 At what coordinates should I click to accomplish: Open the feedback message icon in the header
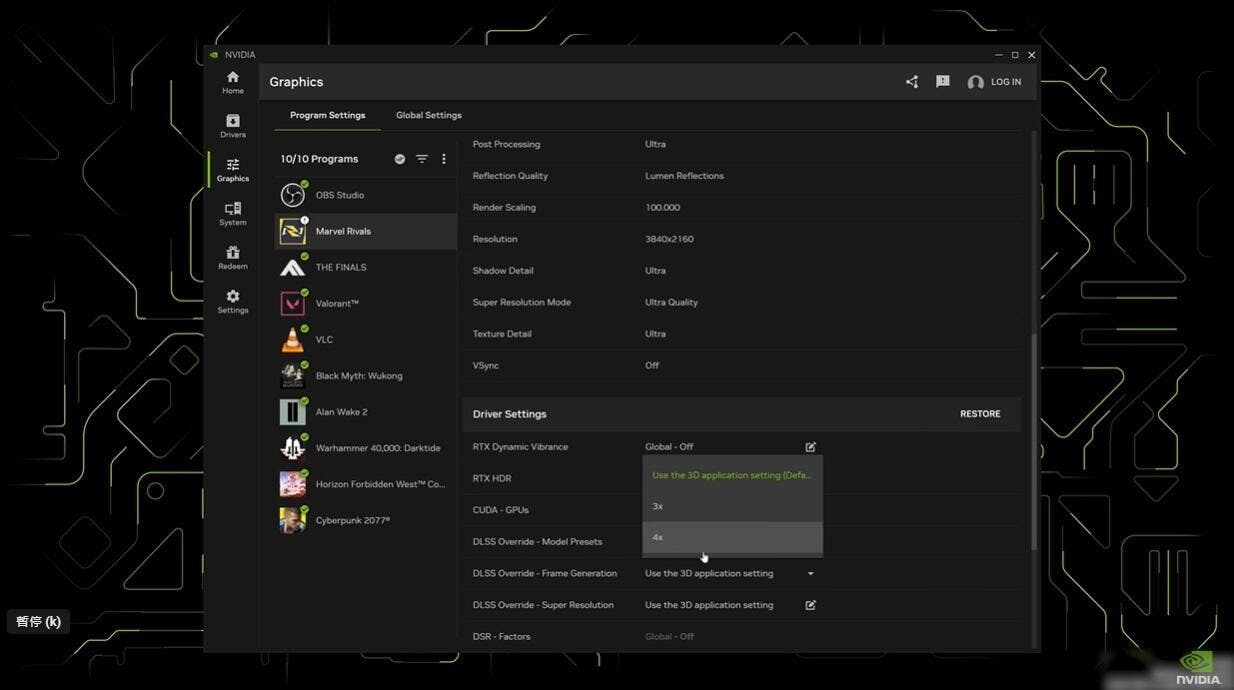tap(943, 82)
